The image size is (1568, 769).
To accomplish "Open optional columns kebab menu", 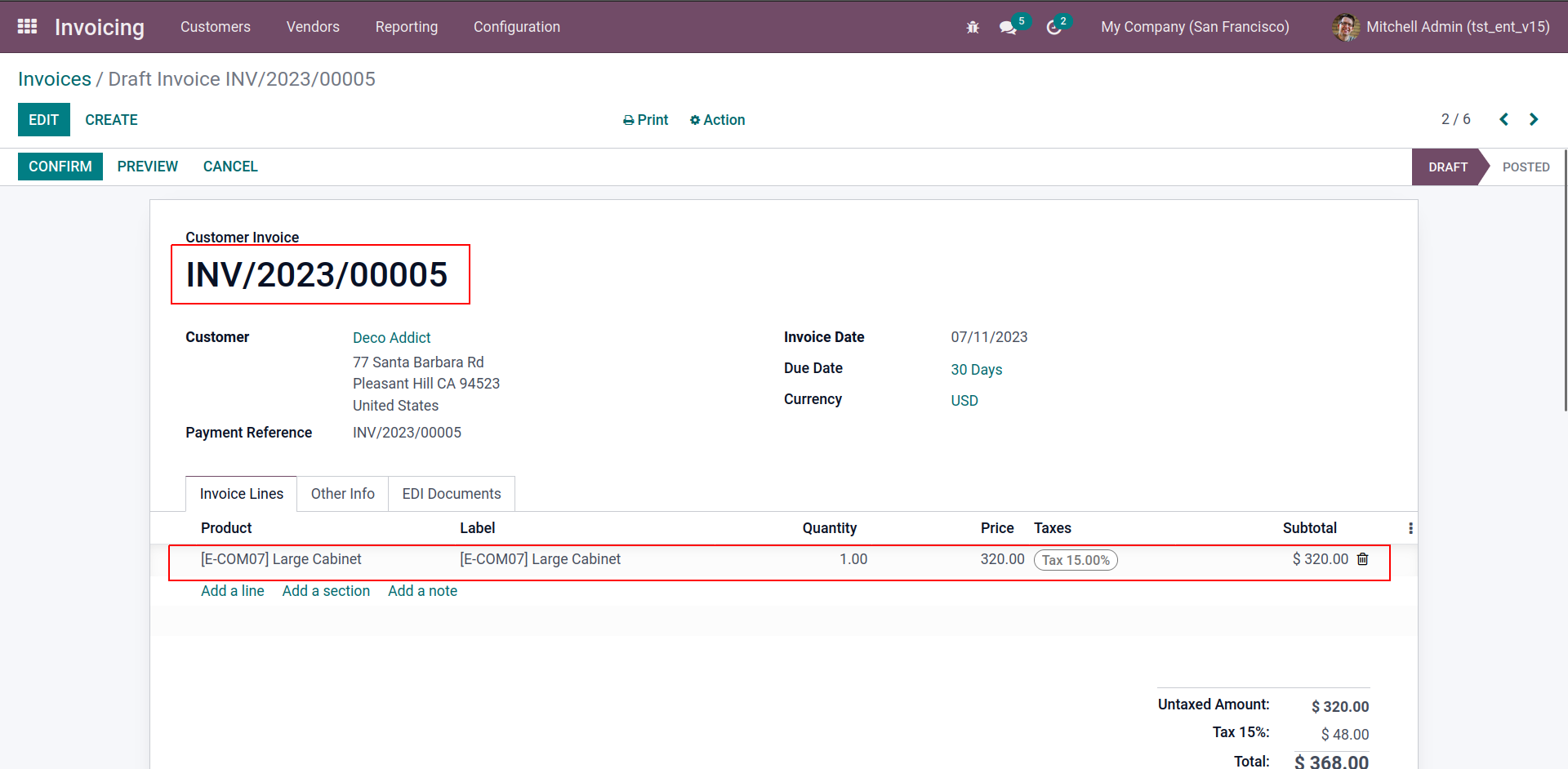I will (1410, 528).
